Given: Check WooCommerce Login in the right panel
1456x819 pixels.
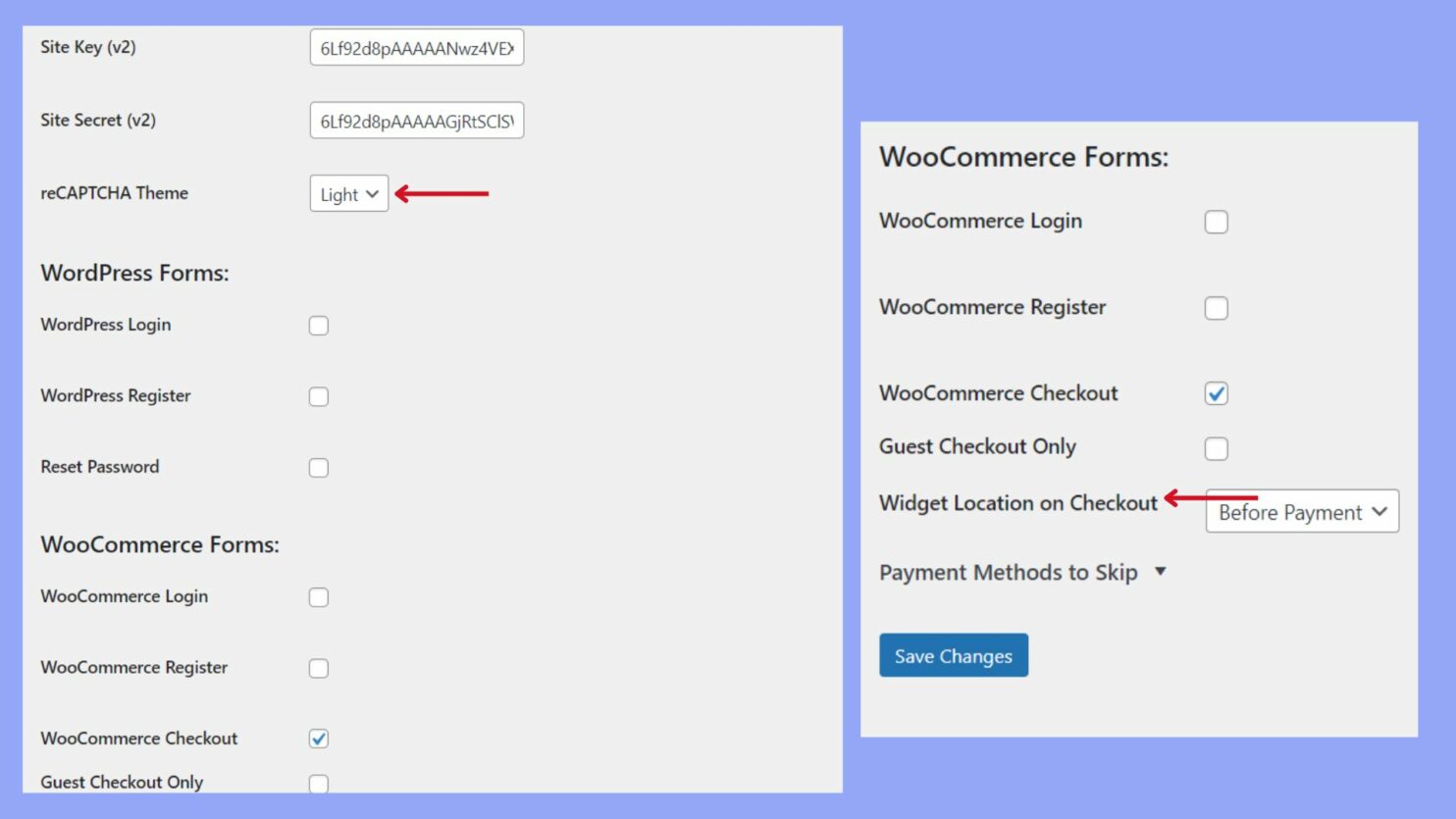Looking at the screenshot, I should 1216,222.
